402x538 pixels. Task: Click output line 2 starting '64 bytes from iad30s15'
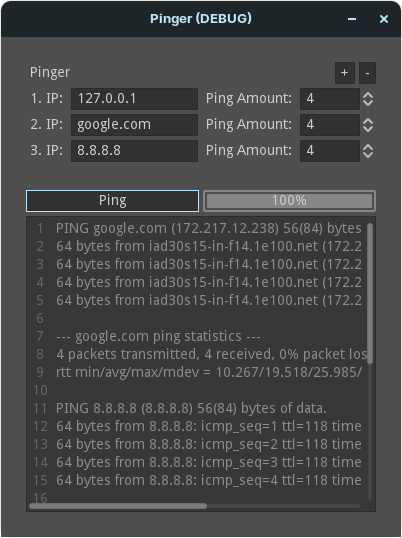[209, 246]
